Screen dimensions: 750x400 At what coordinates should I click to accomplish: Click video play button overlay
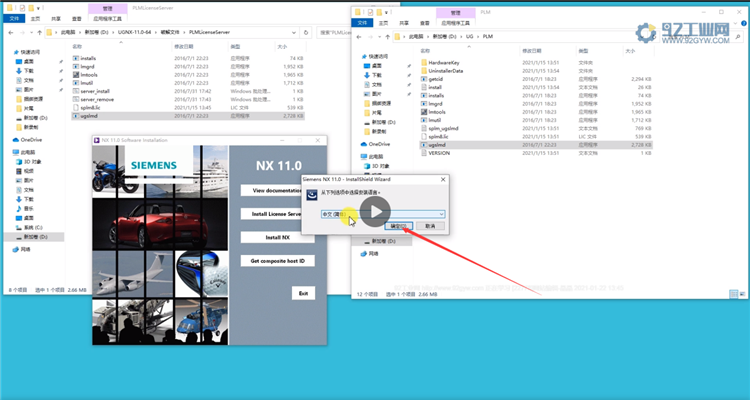tap(375, 211)
